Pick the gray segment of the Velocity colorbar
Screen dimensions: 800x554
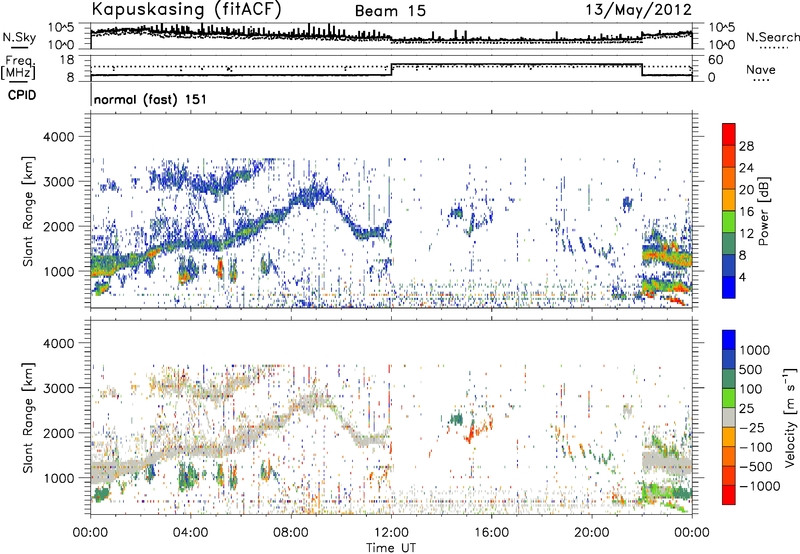729,418
